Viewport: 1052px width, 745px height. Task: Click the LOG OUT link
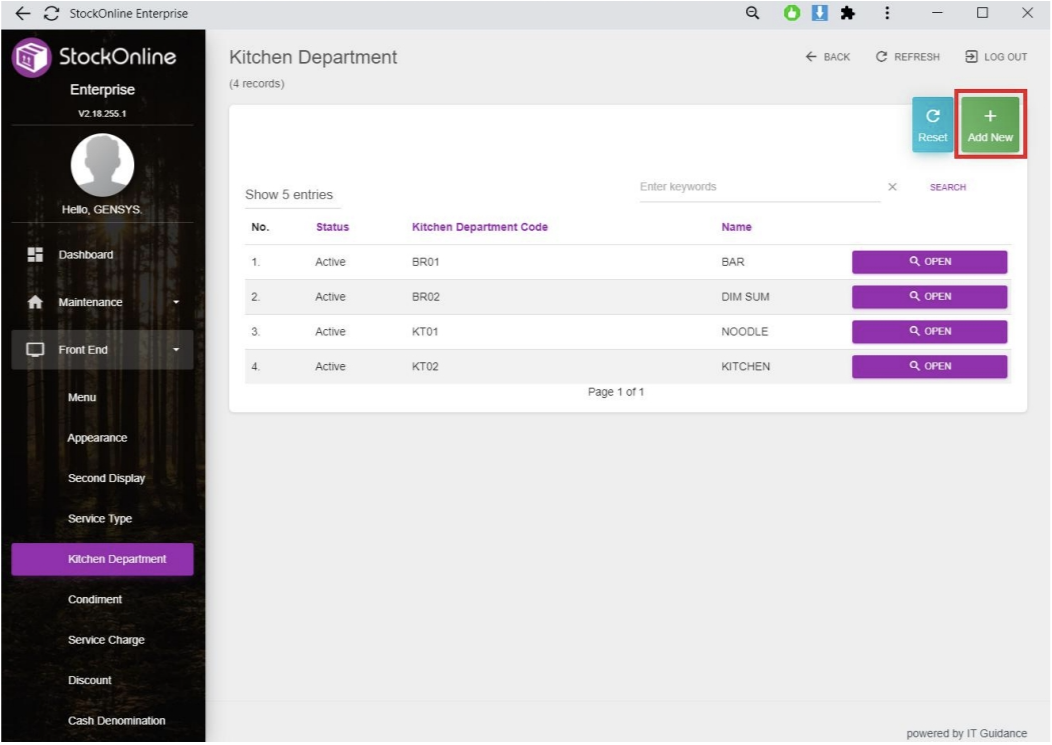coord(996,57)
